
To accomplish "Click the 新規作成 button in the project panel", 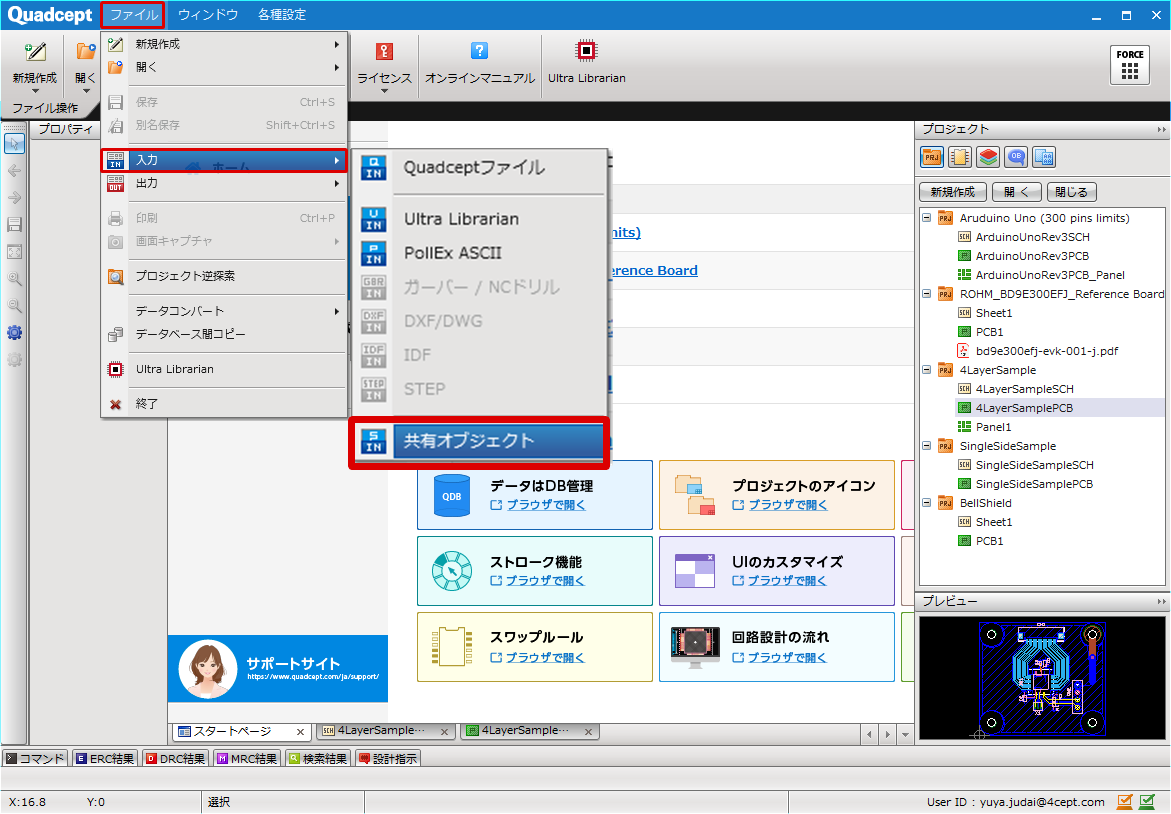I will [x=952, y=192].
